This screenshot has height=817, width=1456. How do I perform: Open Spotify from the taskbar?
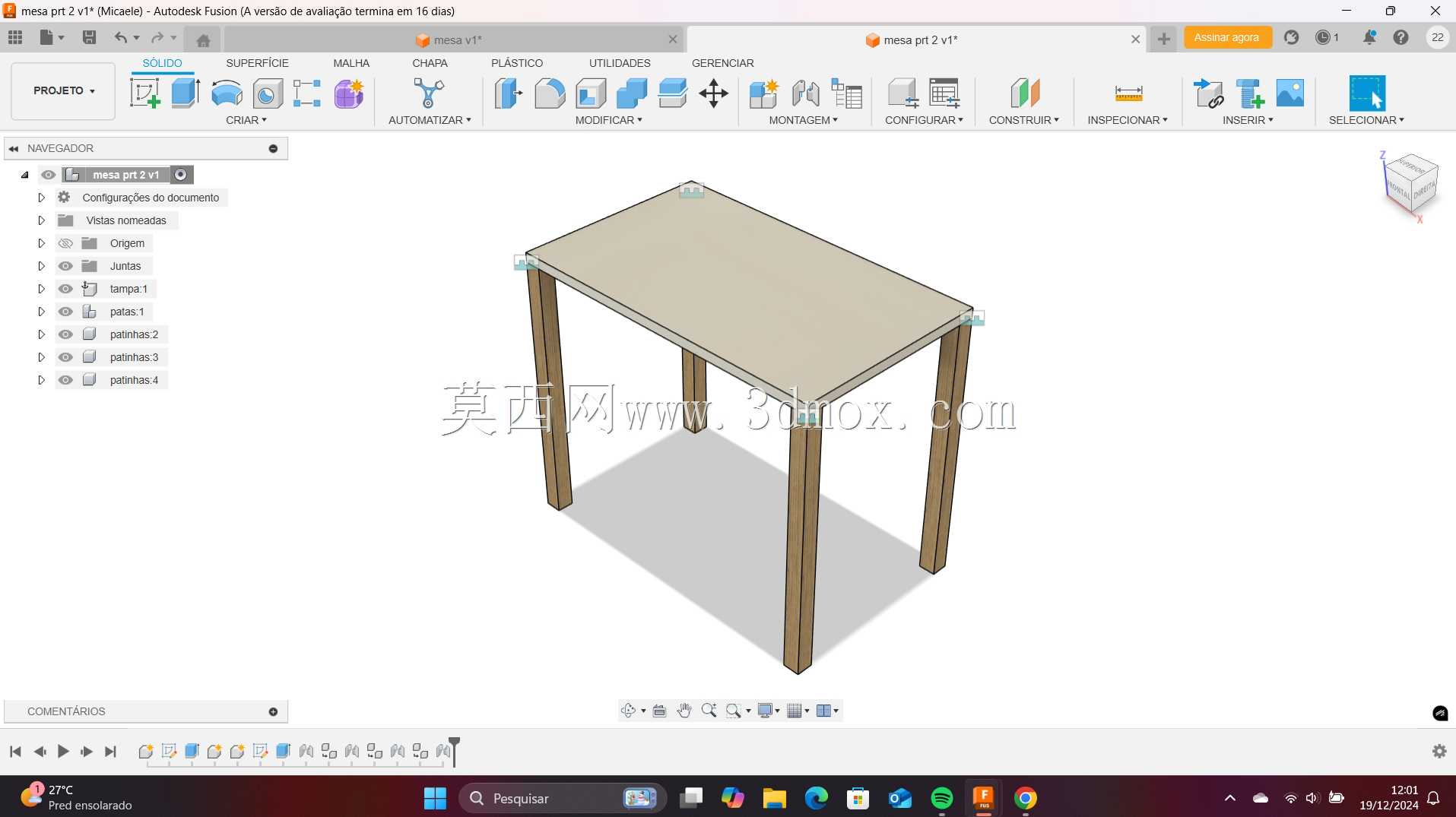click(x=941, y=798)
